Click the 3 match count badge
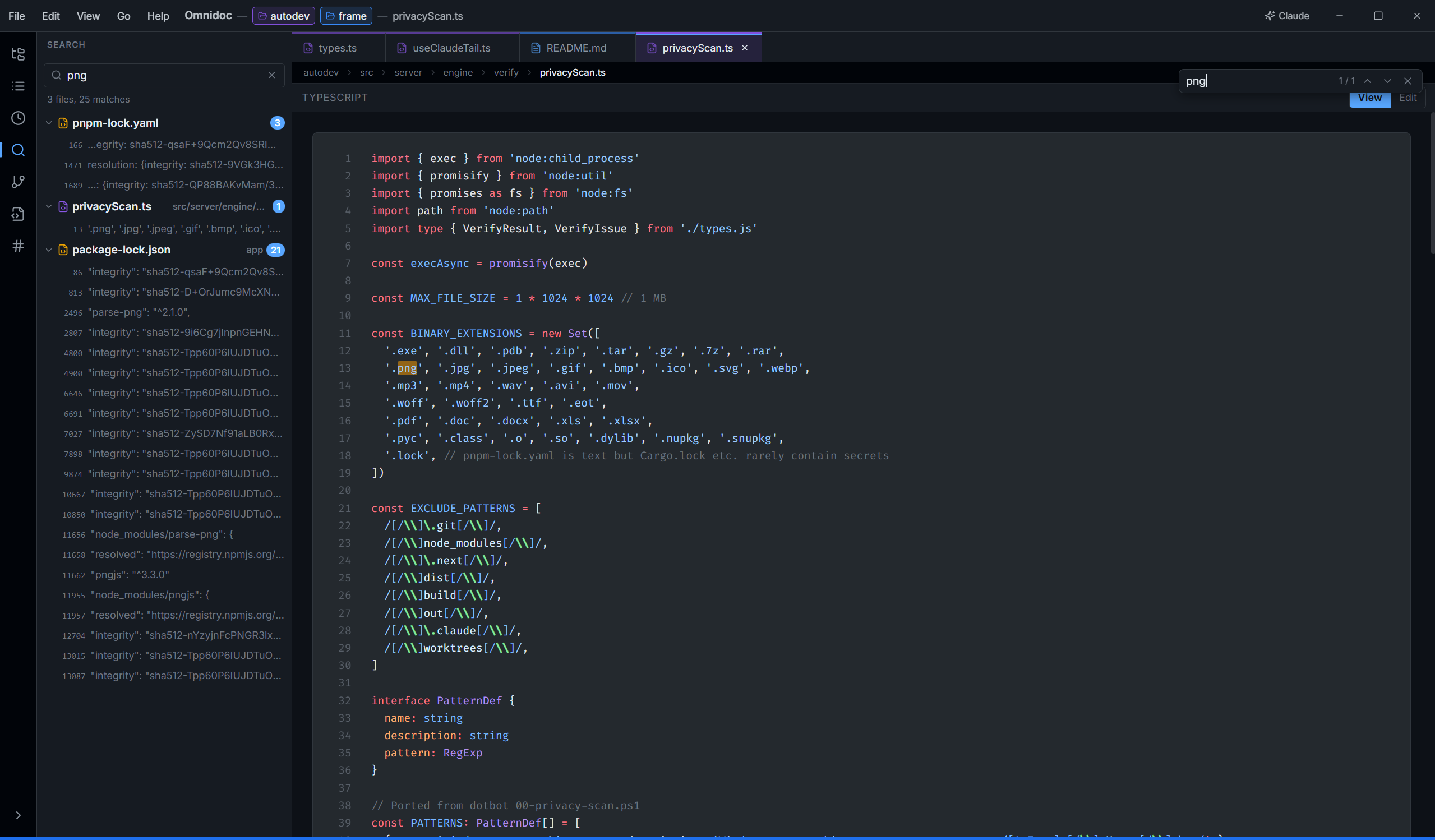1435x840 pixels. pyautogui.click(x=278, y=123)
